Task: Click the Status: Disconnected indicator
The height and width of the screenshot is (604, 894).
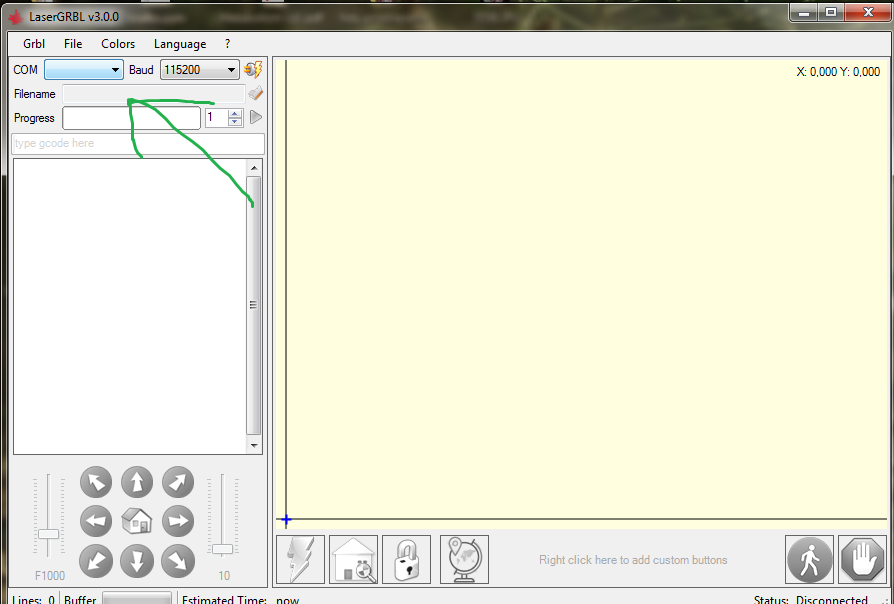Action: pos(811,599)
